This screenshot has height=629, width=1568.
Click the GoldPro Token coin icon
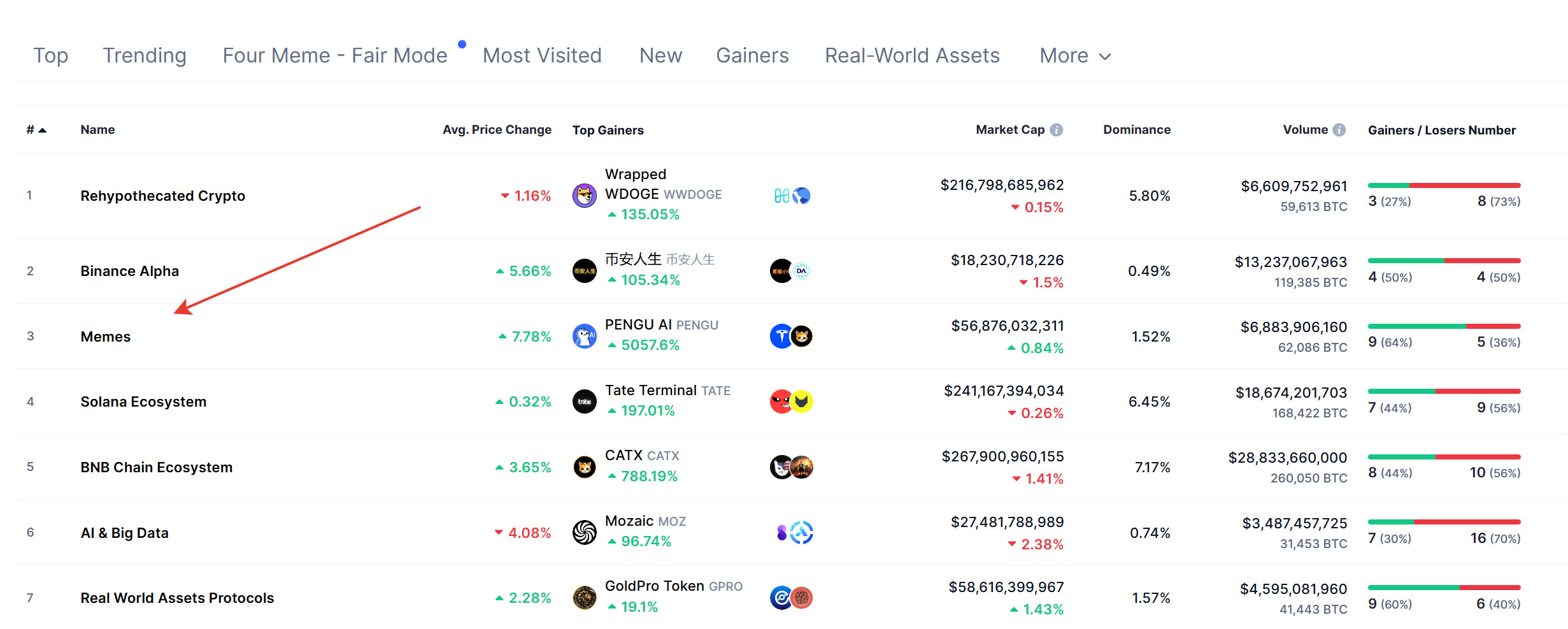click(x=584, y=598)
